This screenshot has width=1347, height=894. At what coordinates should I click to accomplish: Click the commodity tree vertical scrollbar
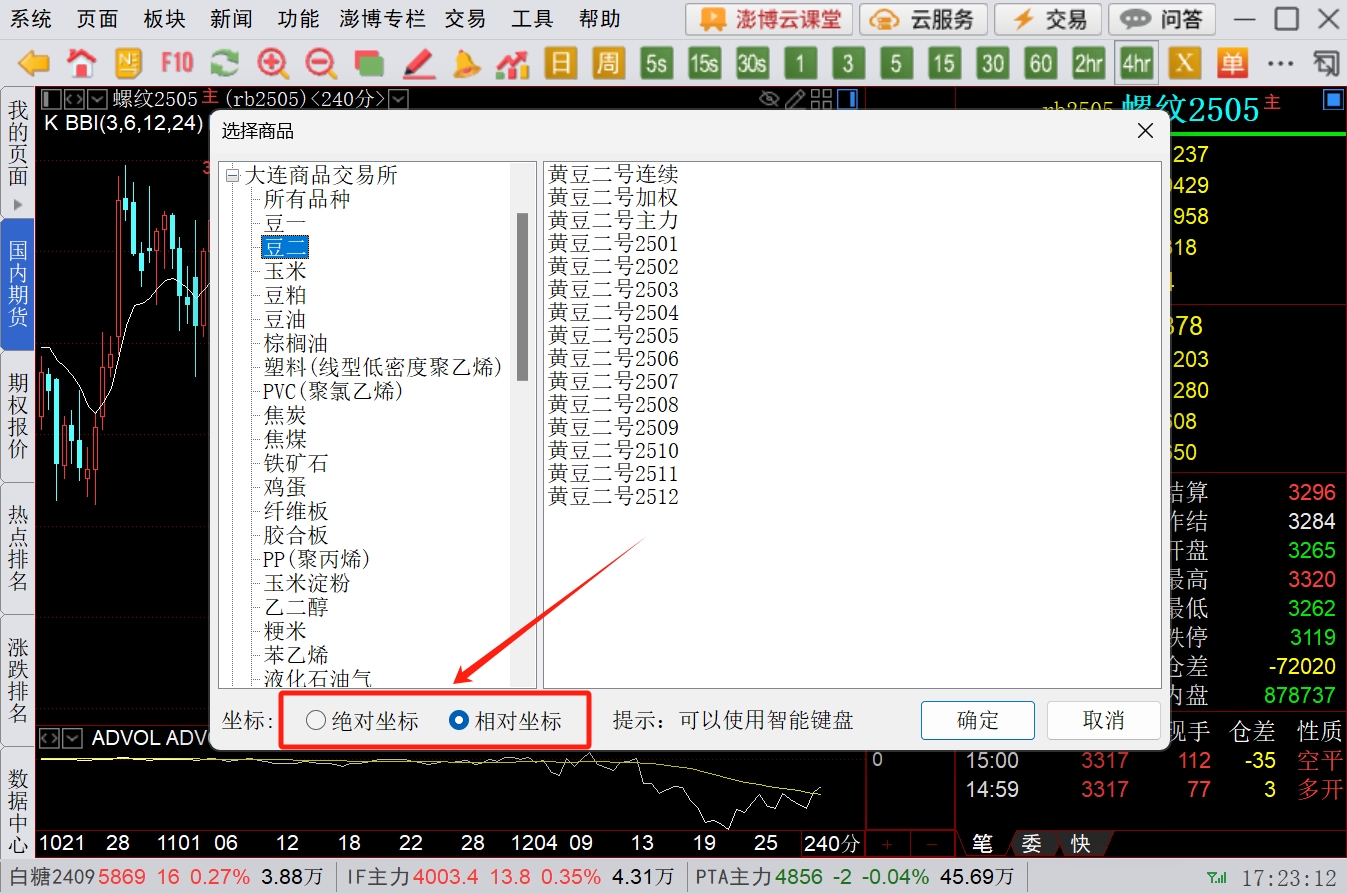(x=522, y=296)
